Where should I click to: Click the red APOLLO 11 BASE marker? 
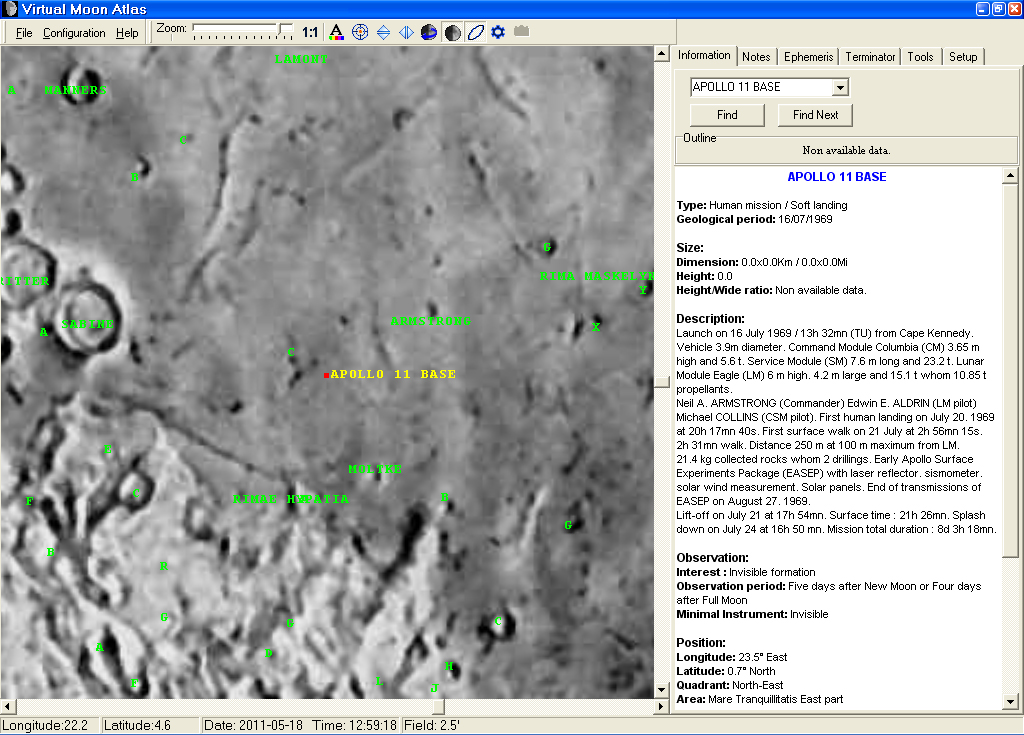click(x=326, y=374)
